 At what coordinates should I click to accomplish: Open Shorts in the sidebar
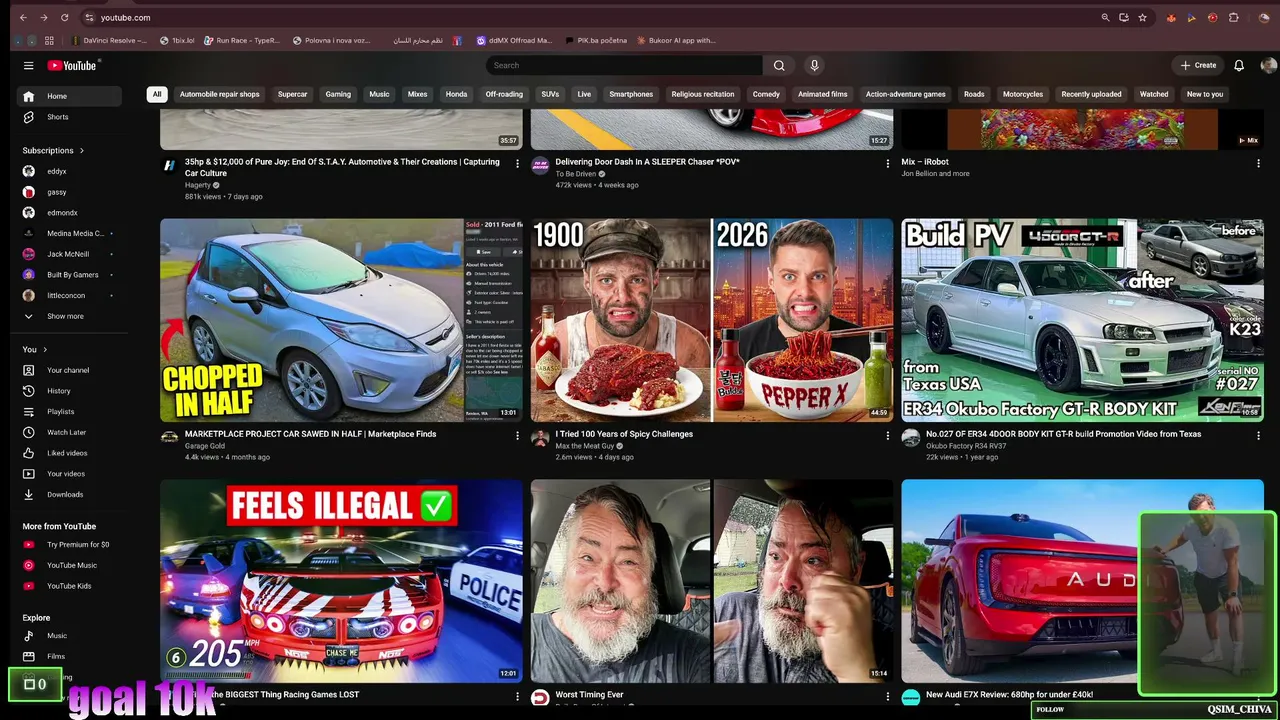69,117
